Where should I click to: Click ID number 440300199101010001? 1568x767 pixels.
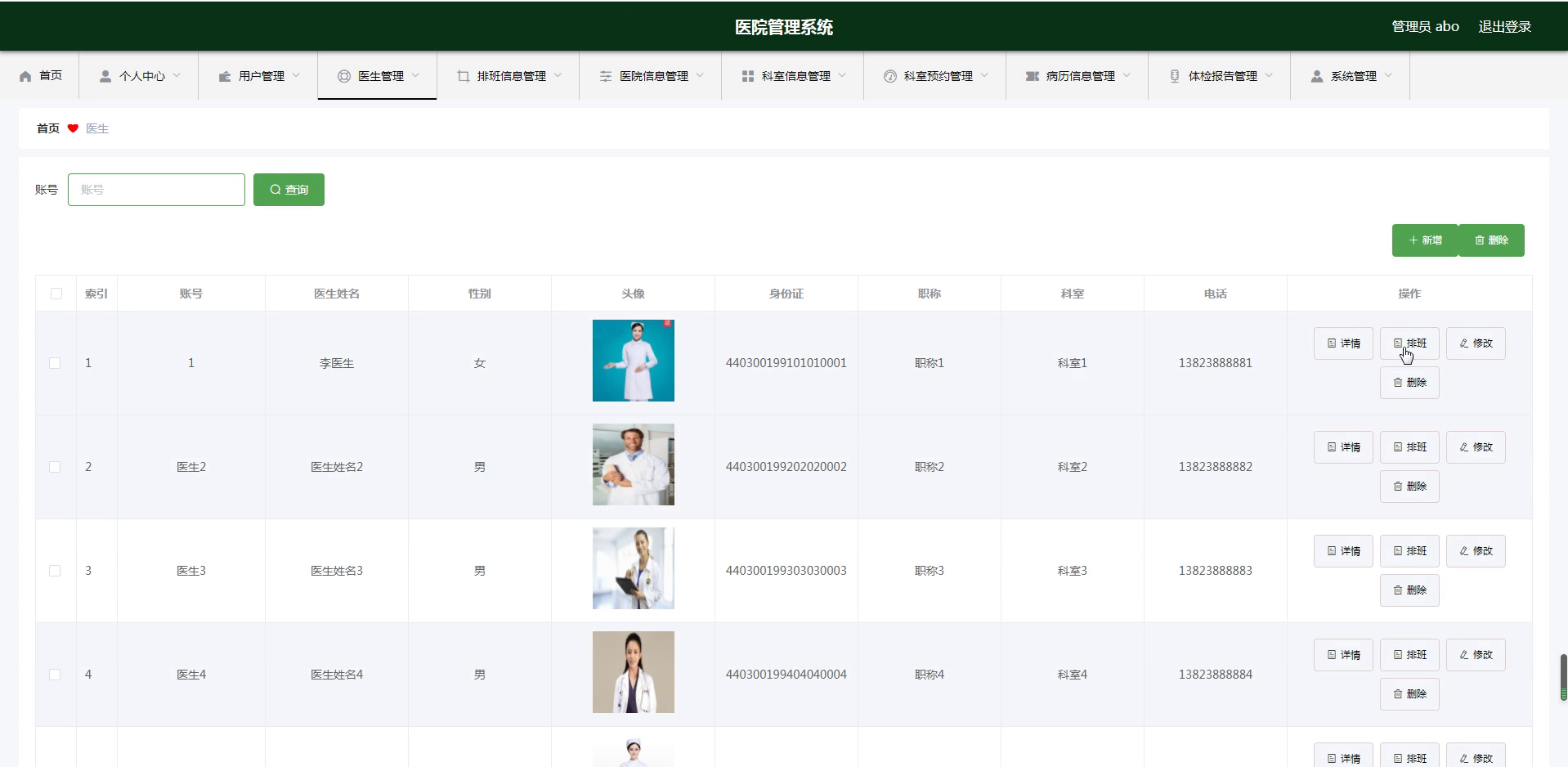[x=786, y=363]
